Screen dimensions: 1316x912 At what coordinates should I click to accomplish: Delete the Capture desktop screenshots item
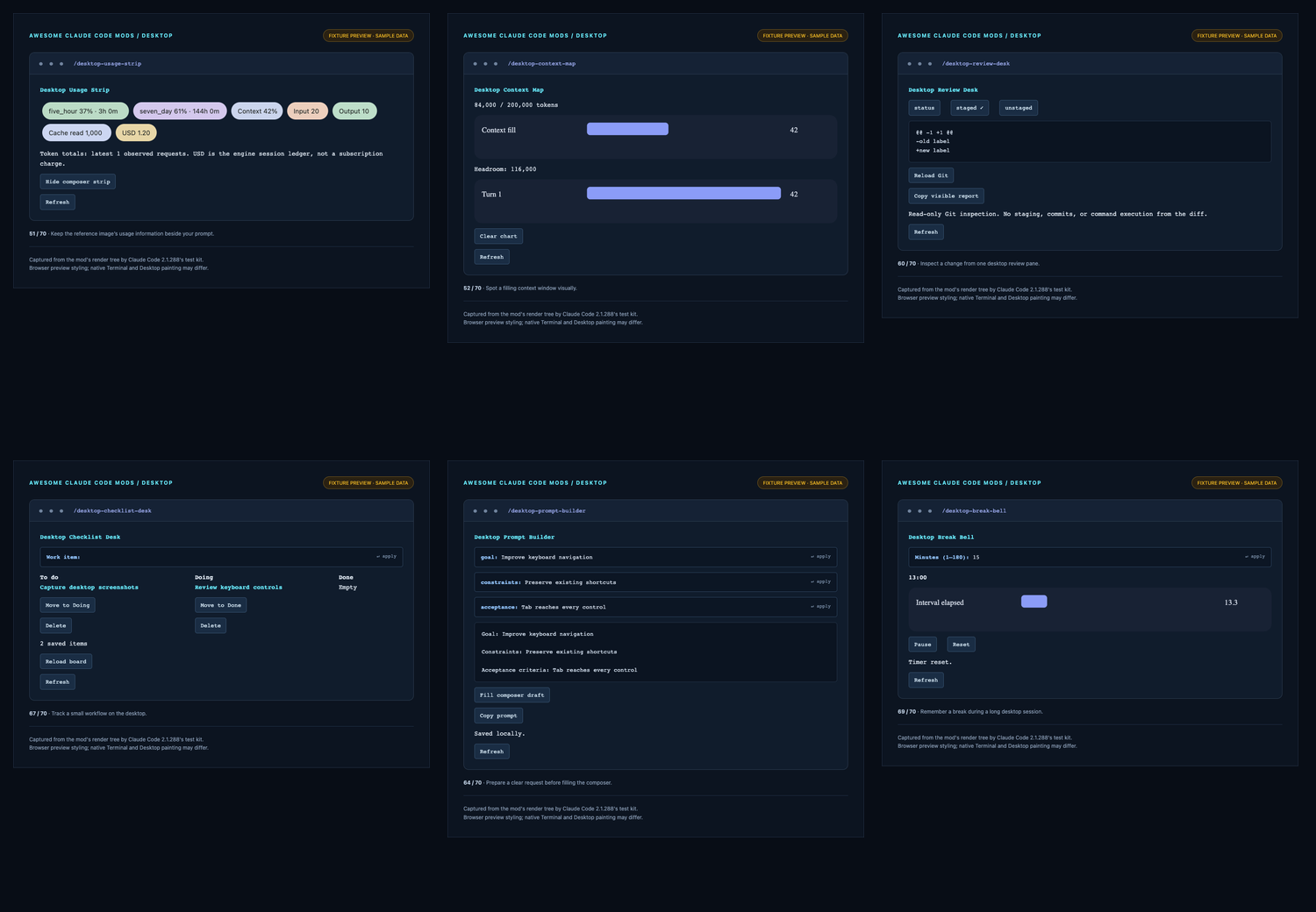56,625
